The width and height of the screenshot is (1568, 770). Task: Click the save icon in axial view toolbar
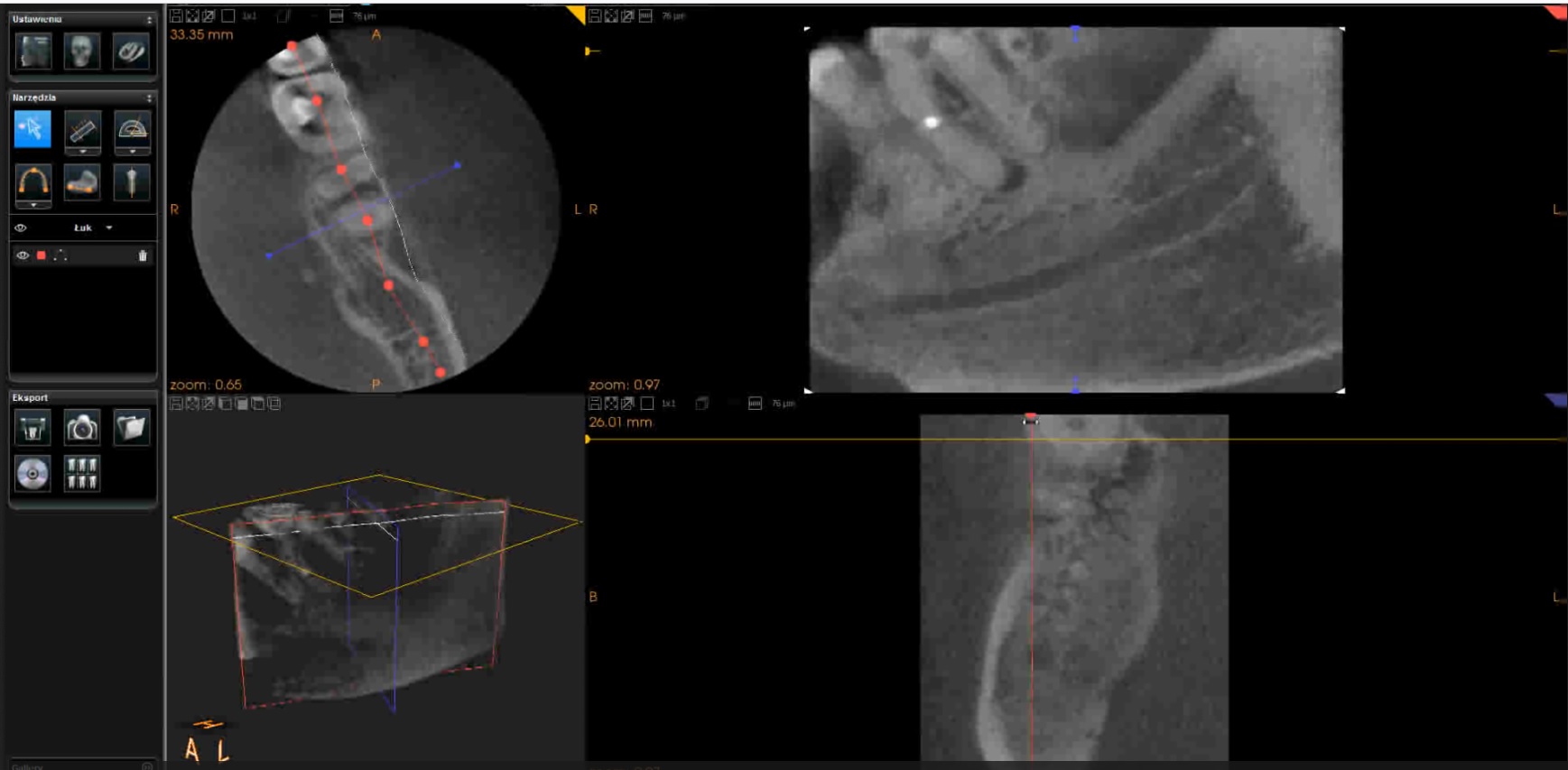tap(176, 15)
